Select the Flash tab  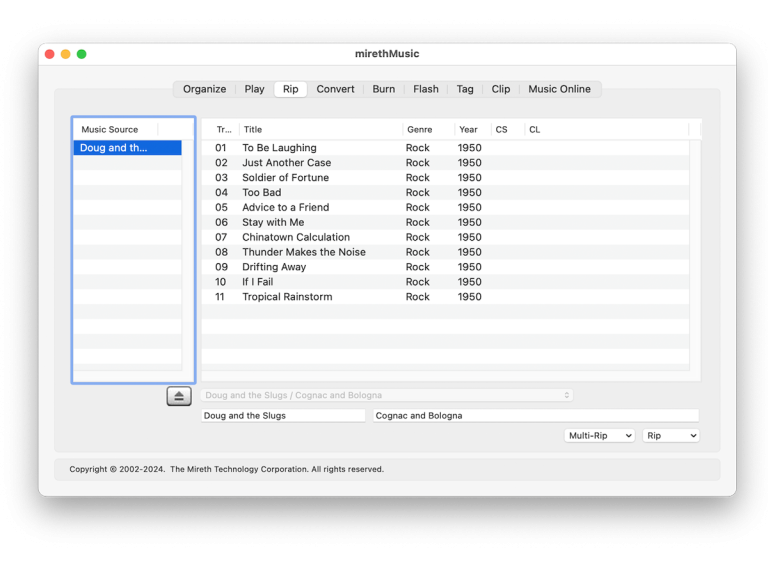tap(426, 89)
